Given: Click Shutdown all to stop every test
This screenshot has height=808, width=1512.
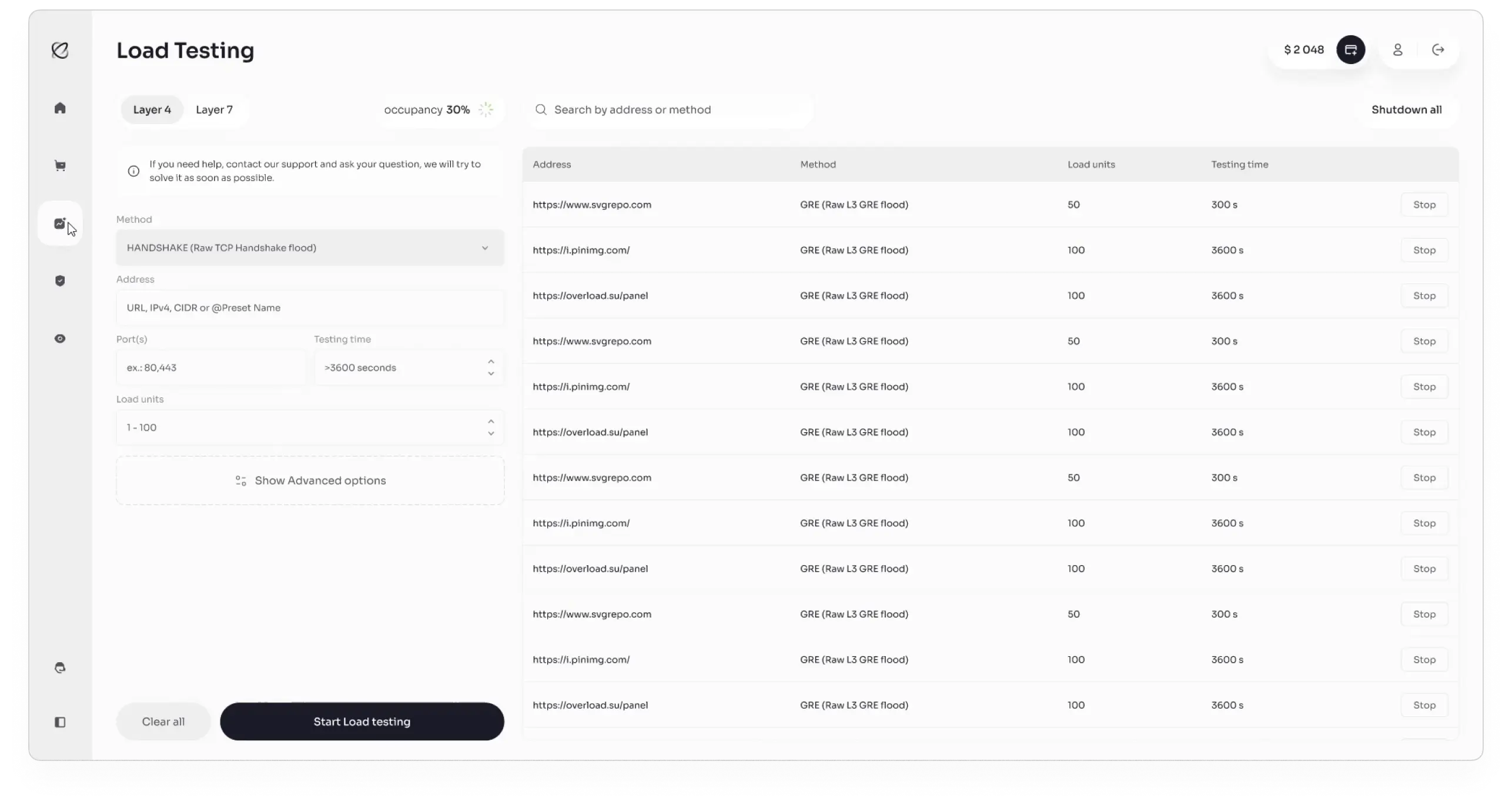Looking at the screenshot, I should click(1407, 109).
